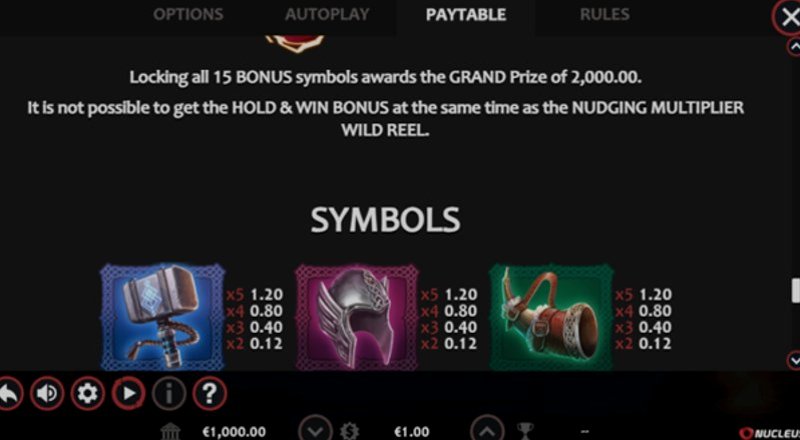The width and height of the screenshot is (800, 440).
Task: Click the winged helmet symbol
Action: tap(357, 317)
